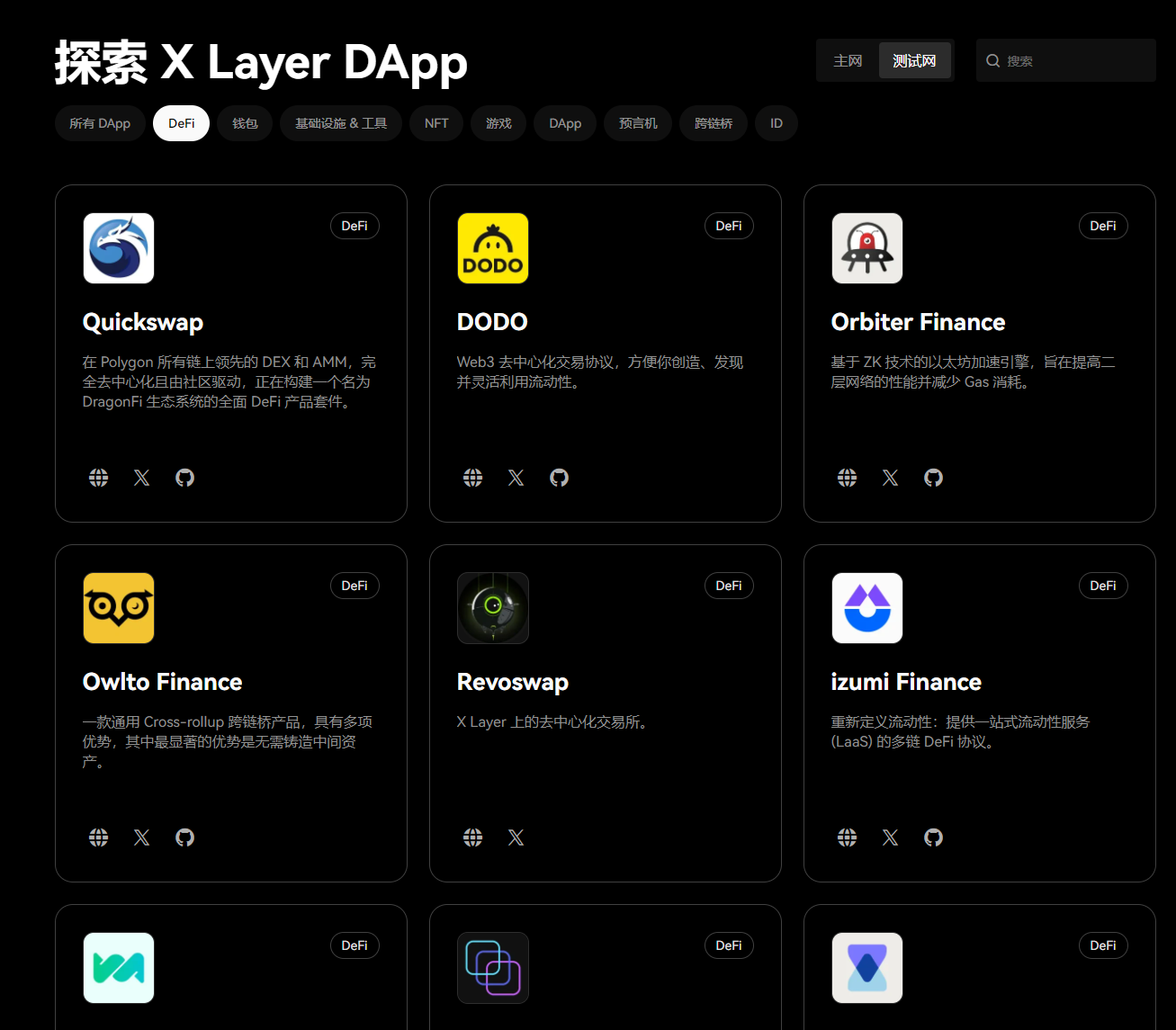The height and width of the screenshot is (1030, 1176).
Task: Click Orbiter Finance description mentioning ZK
Action: 974,372
